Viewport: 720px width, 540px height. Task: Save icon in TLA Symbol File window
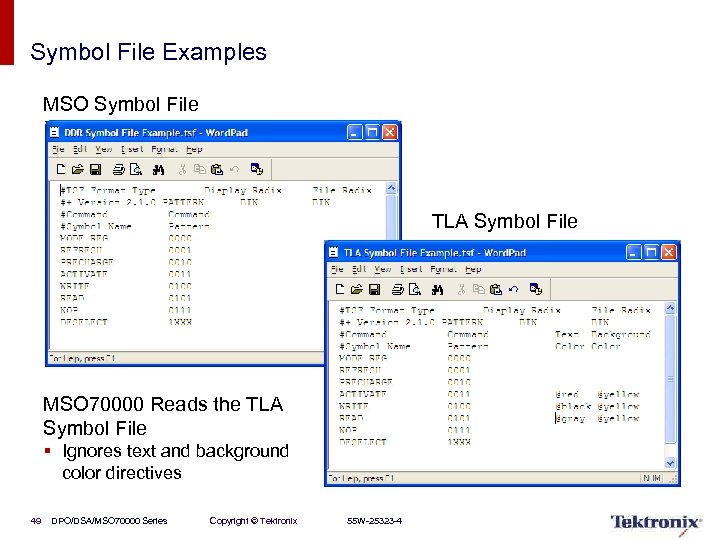(x=374, y=289)
